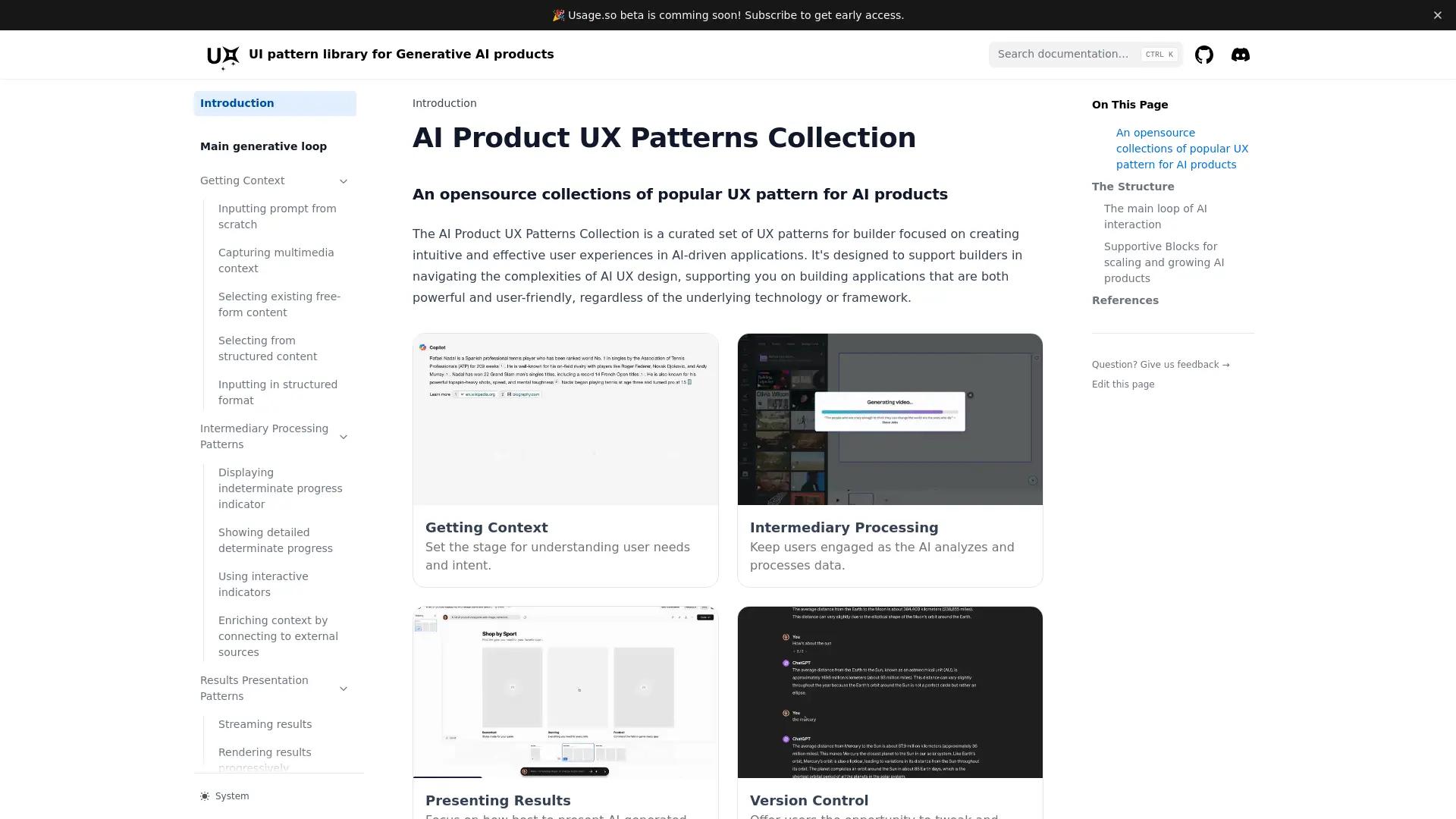This screenshot has width=1456, height=819.
Task: Expand Results Presentation Patterns section
Action: pos(343,688)
